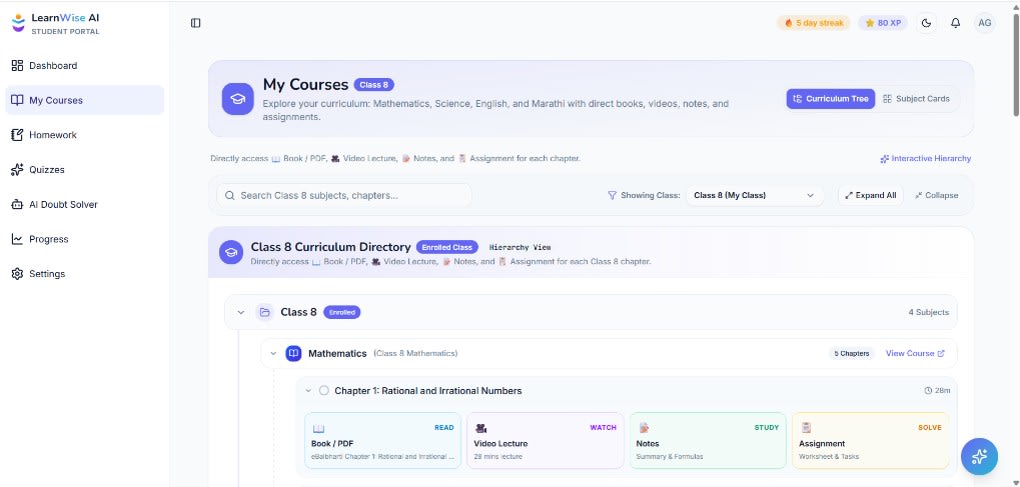Collapse the Class 8 tree node chevron
The image size is (1020, 487).
coord(241,312)
